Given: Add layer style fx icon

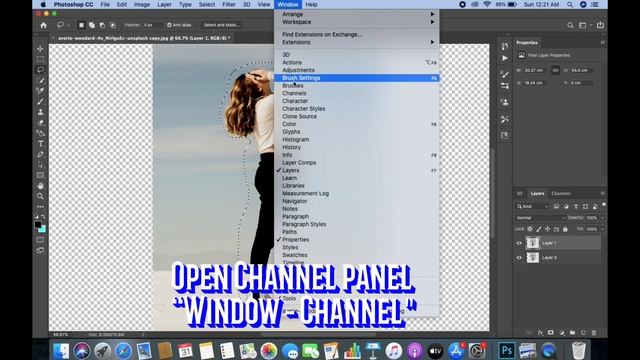Looking at the screenshot, I should point(540,333).
